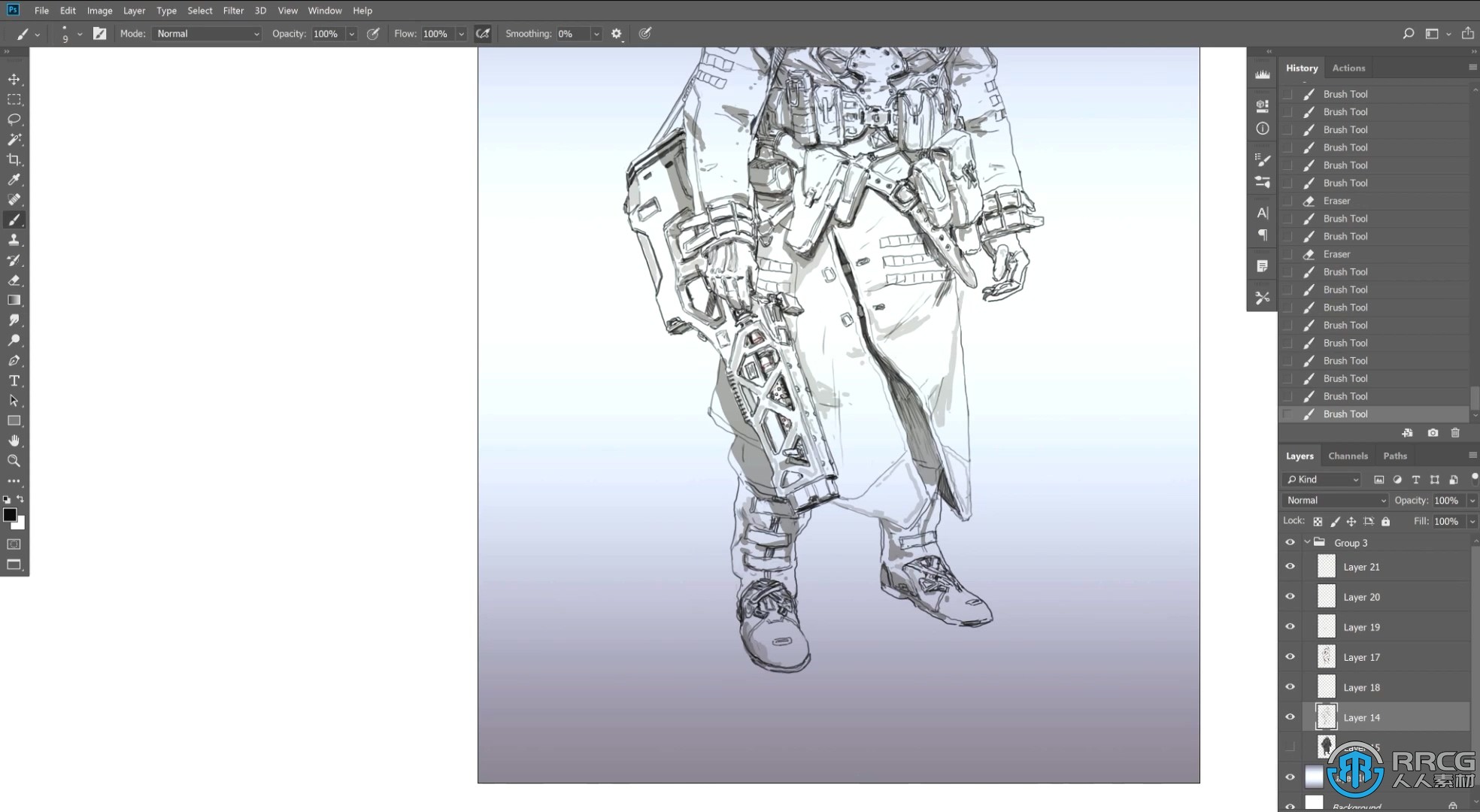Screen dimensions: 1480x812
Task: Create new snapshot camera icon
Action: [x=1433, y=433]
